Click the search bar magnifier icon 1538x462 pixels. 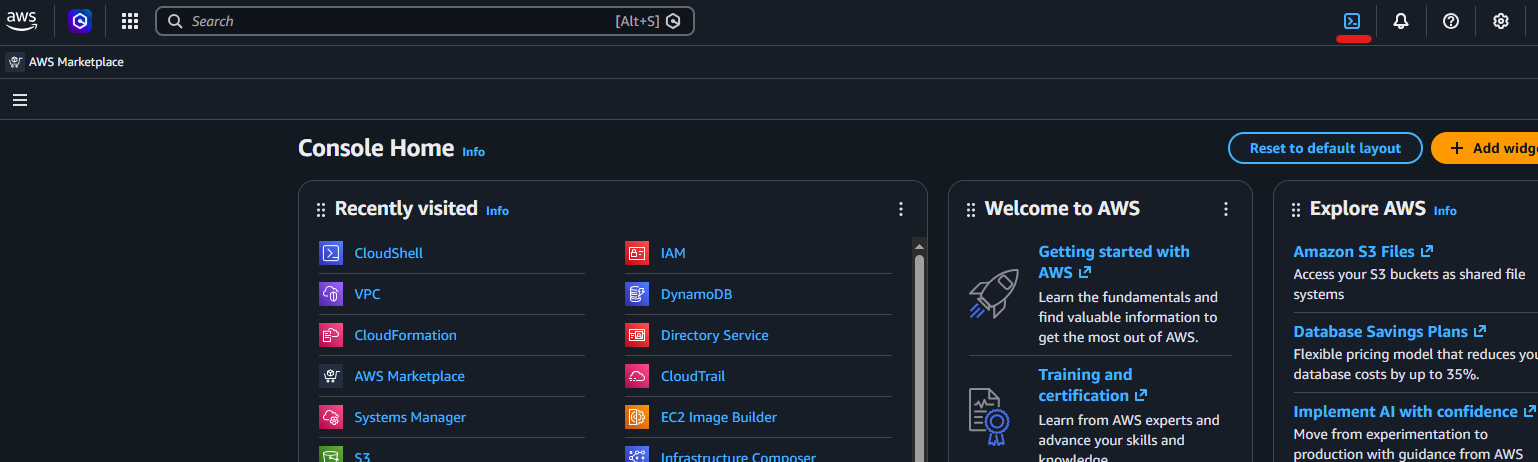point(175,21)
